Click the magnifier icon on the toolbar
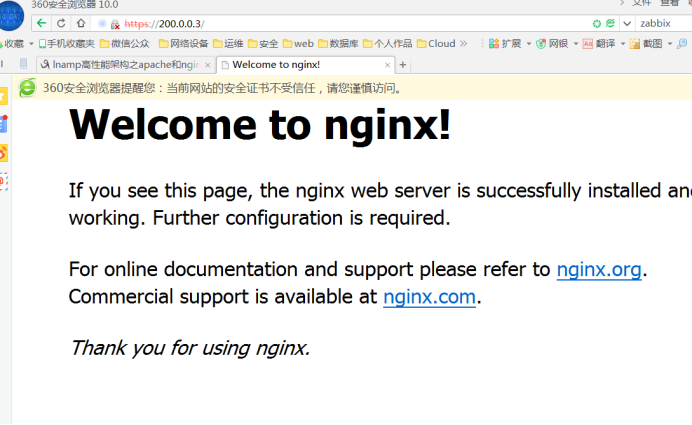 682,43
